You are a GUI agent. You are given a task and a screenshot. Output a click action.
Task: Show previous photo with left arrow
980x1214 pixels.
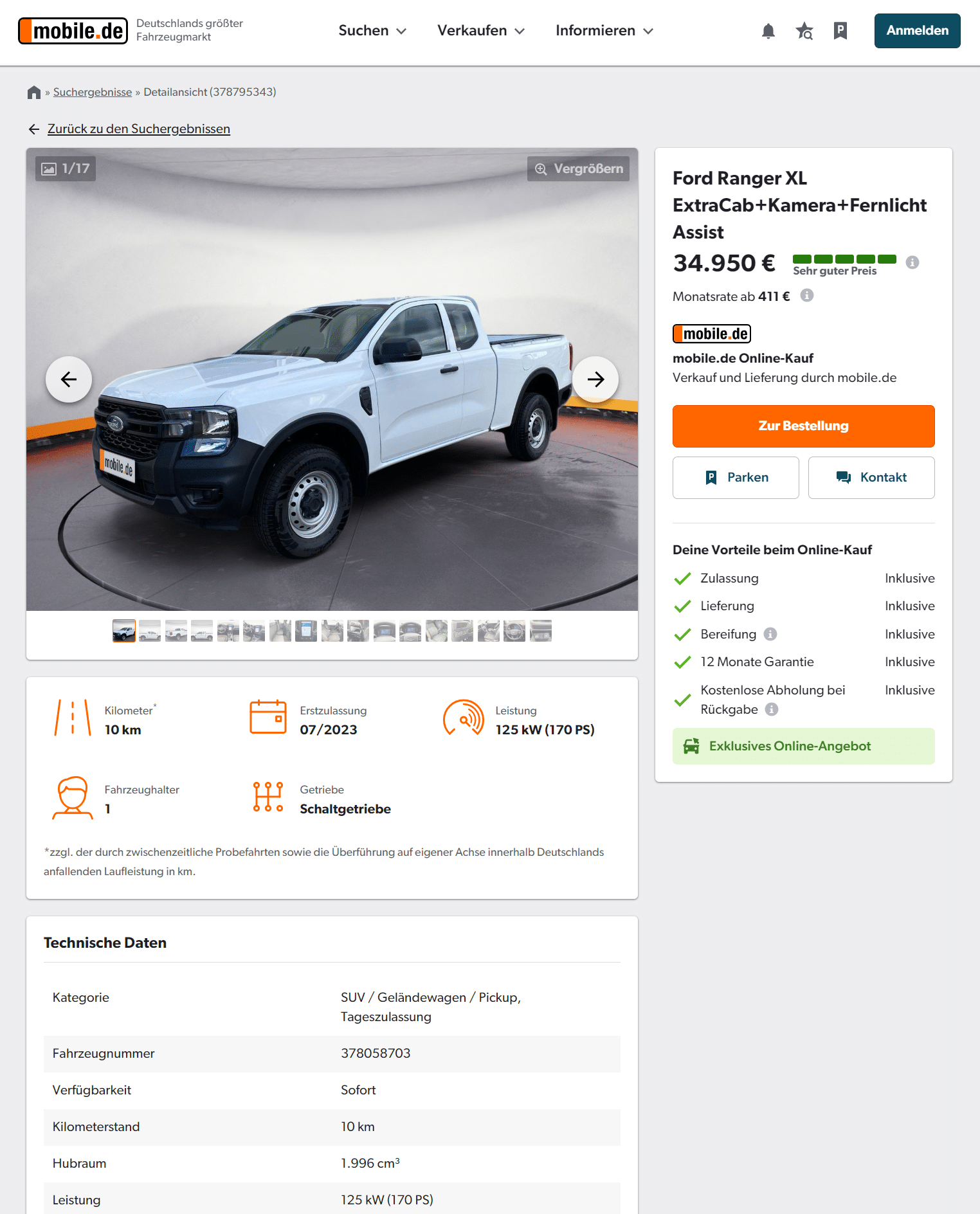[x=69, y=379]
